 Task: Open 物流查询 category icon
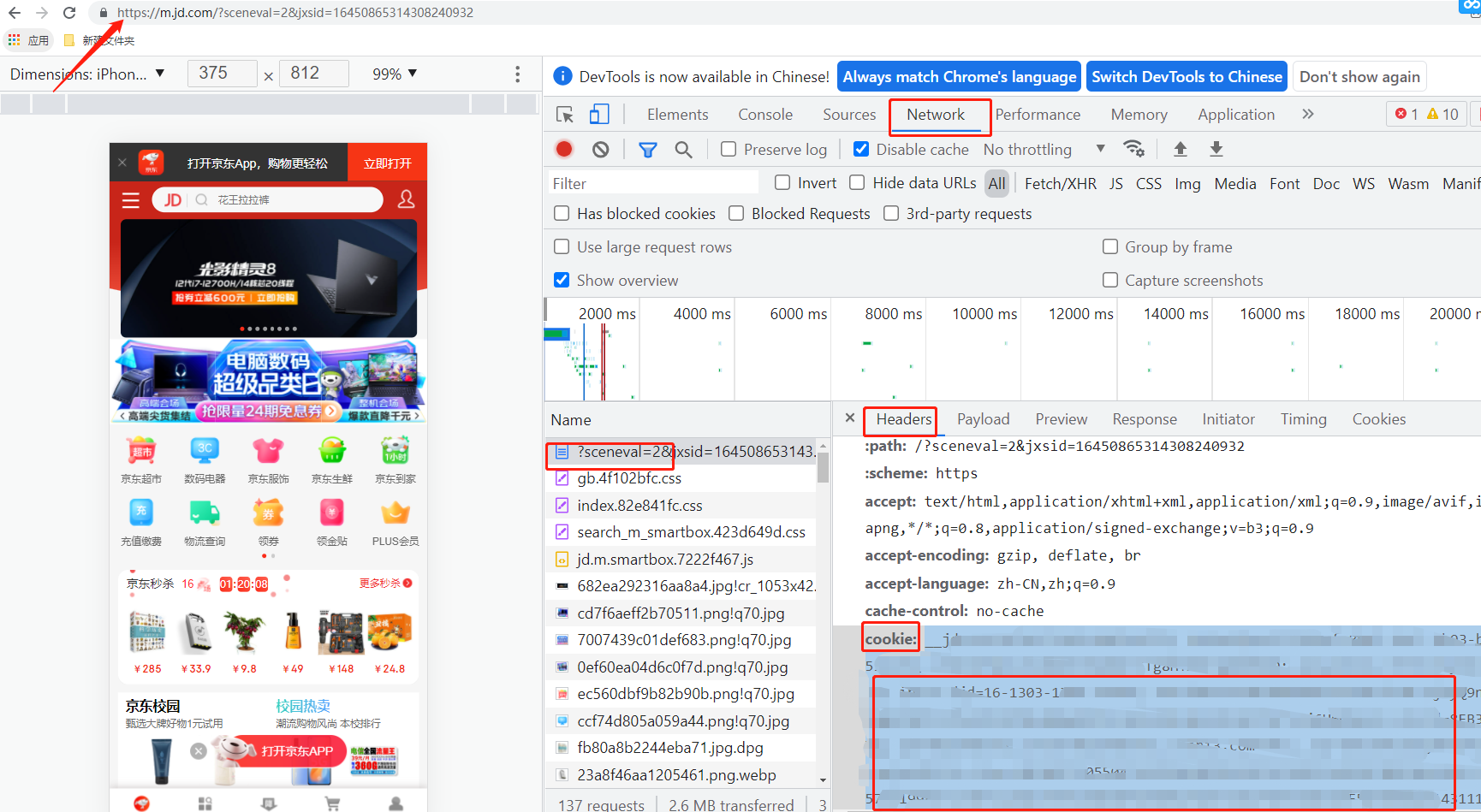point(205,522)
